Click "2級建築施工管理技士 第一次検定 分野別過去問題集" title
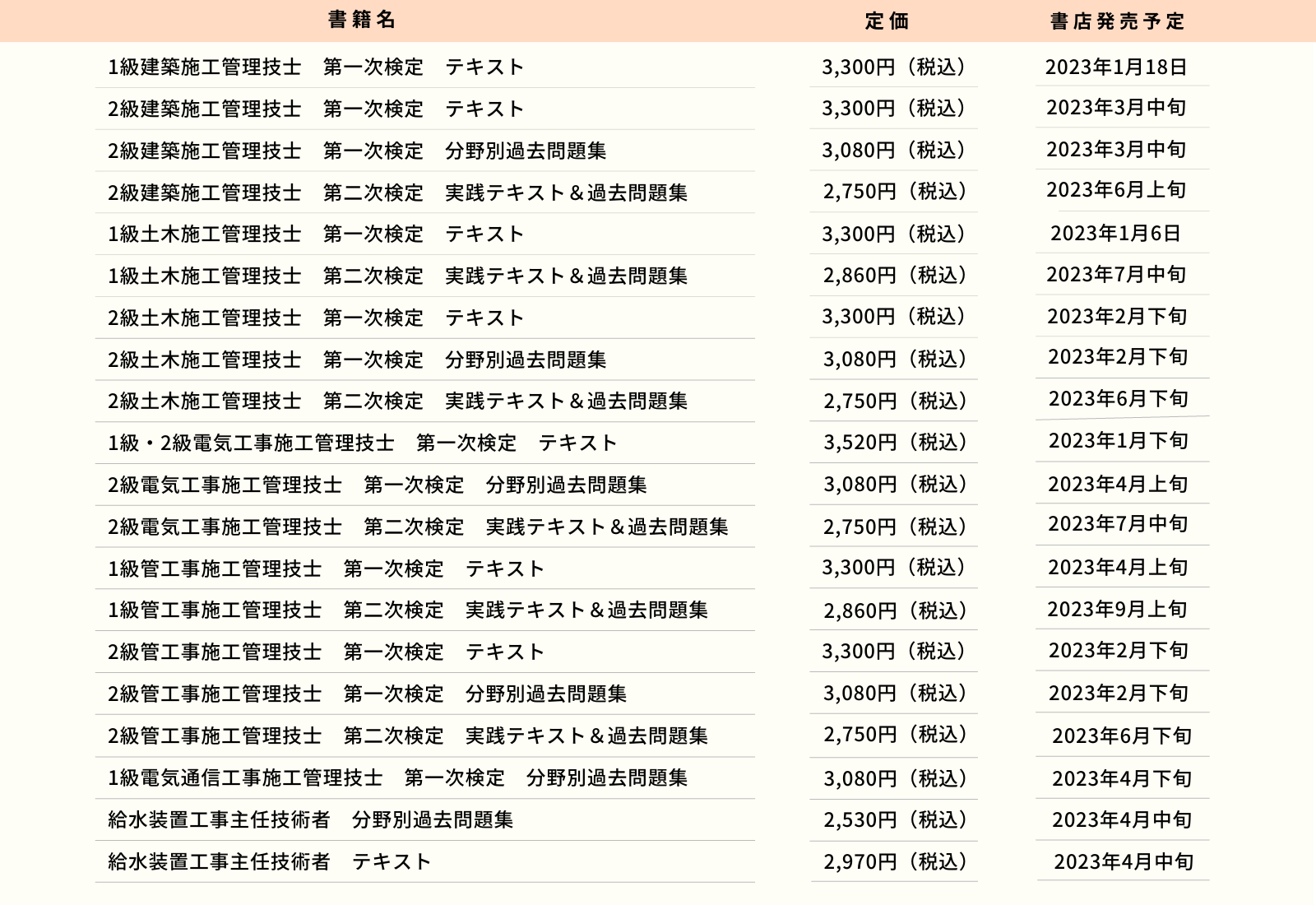 (357, 151)
